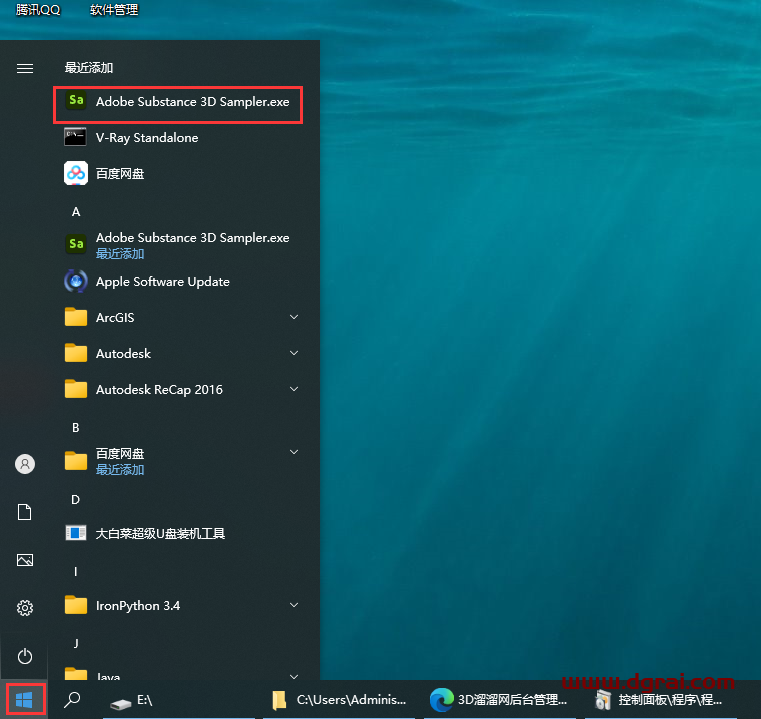Launch V-Ray Standalone from recently added
Screen dimensions: 761x719
pos(179,137)
